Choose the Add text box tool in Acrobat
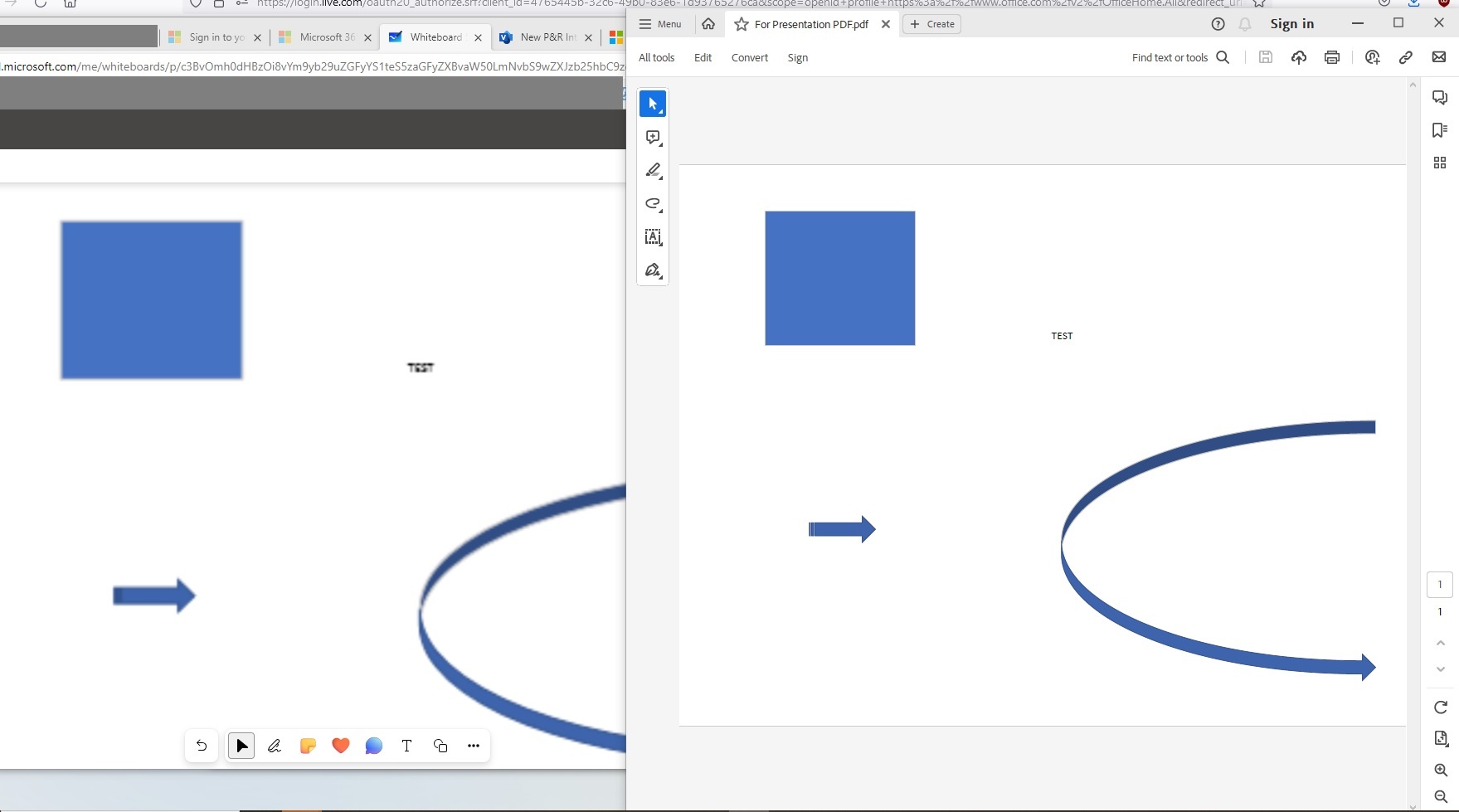This screenshot has width=1459, height=812. pos(653,237)
